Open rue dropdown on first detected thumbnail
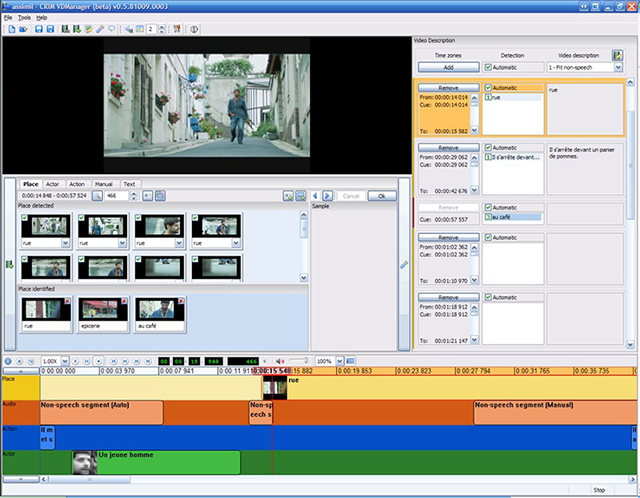 click(65, 243)
